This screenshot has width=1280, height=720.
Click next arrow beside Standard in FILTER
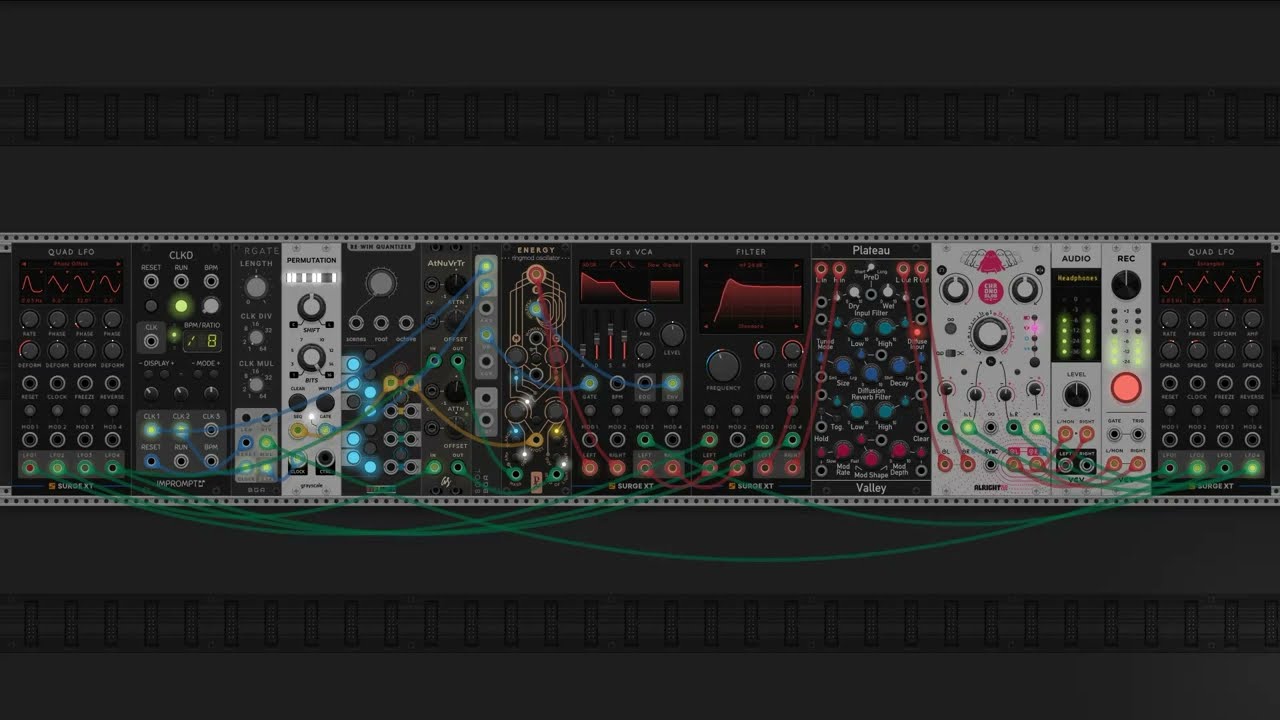click(x=798, y=325)
